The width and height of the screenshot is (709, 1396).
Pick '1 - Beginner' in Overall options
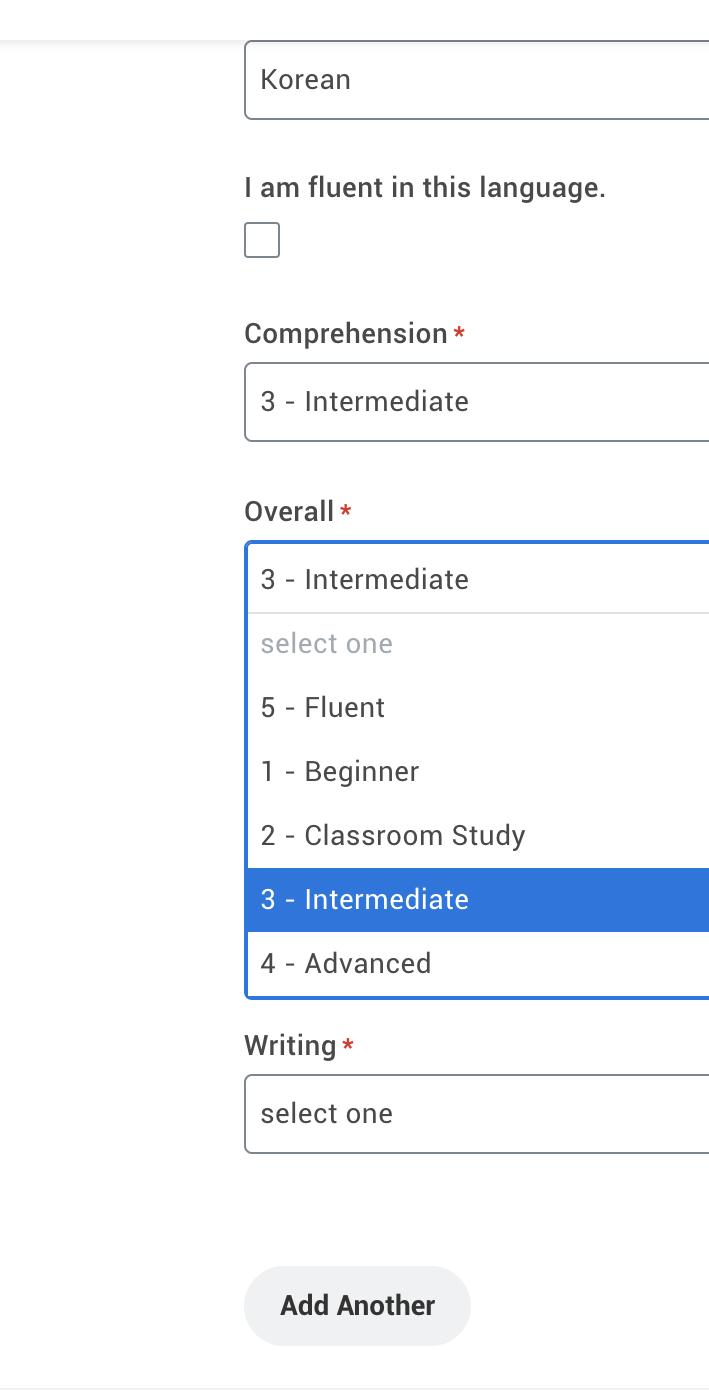(x=340, y=772)
